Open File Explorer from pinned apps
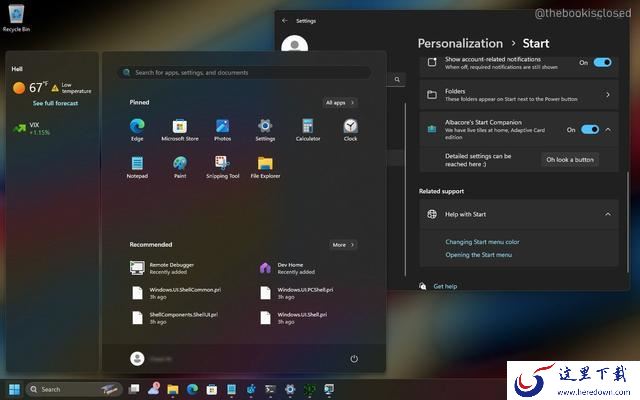This screenshot has width=640, height=400. point(265,167)
